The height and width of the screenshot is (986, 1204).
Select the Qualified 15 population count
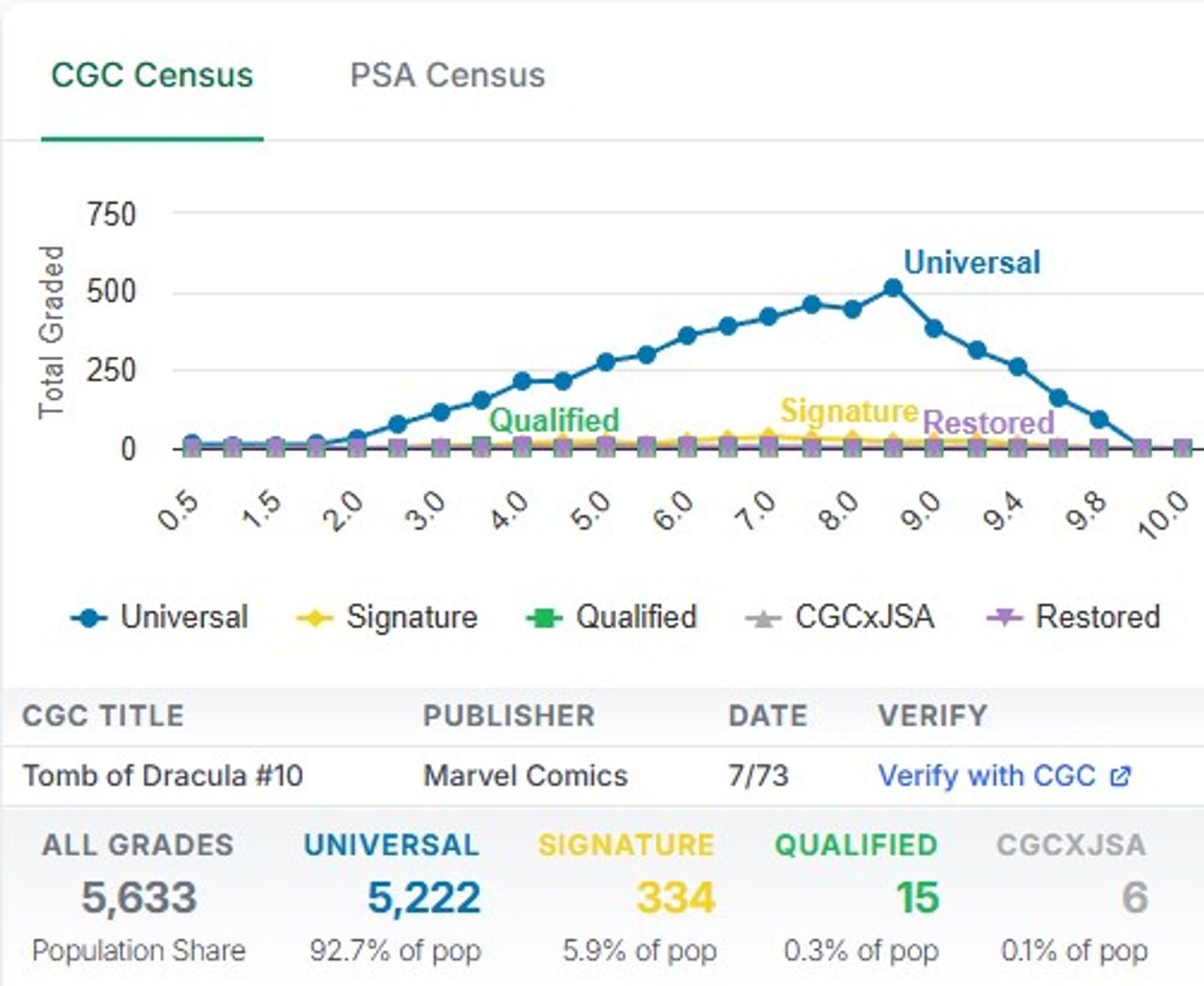pos(917,898)
